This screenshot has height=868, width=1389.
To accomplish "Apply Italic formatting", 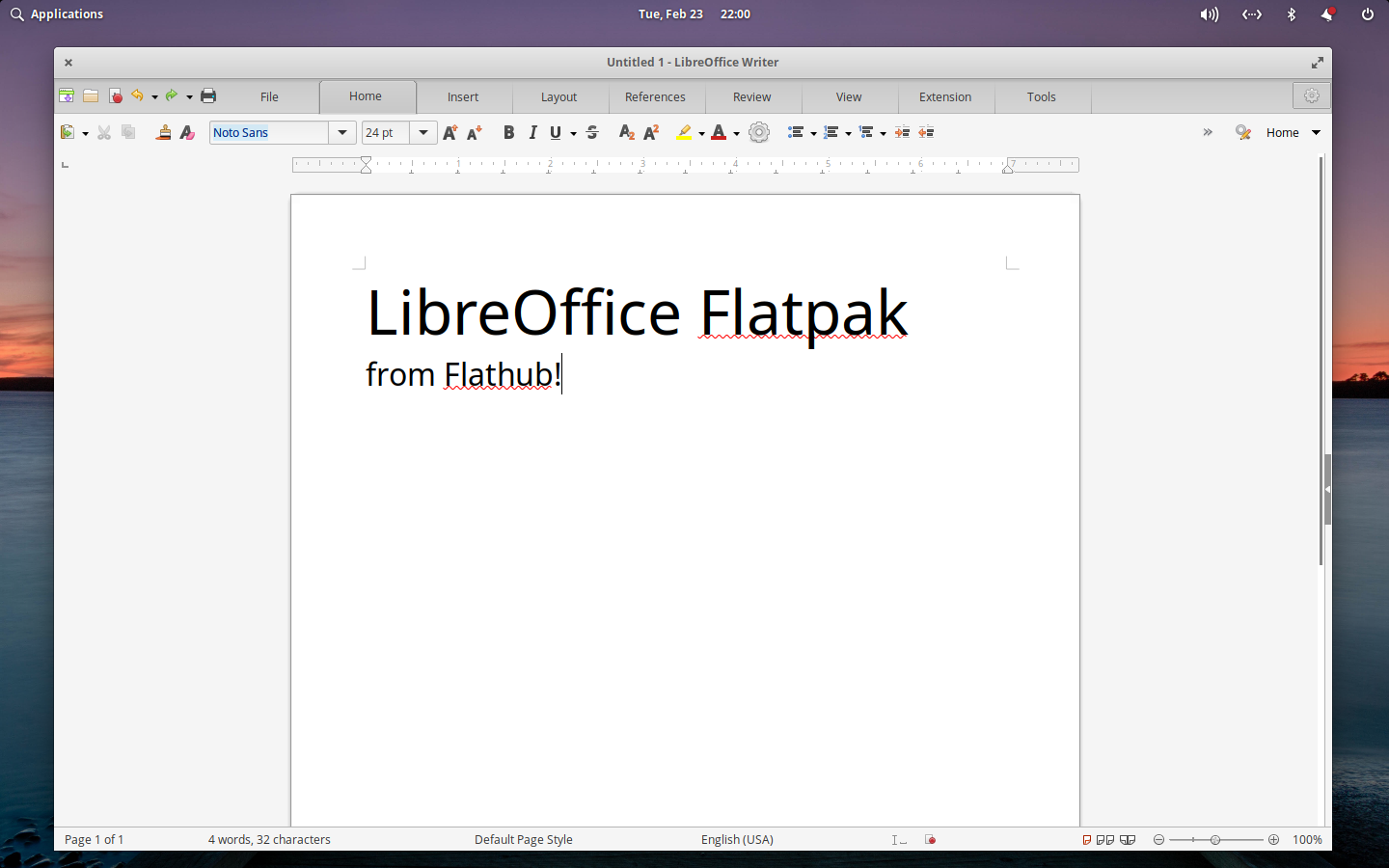I will click(x=532, y=132).
